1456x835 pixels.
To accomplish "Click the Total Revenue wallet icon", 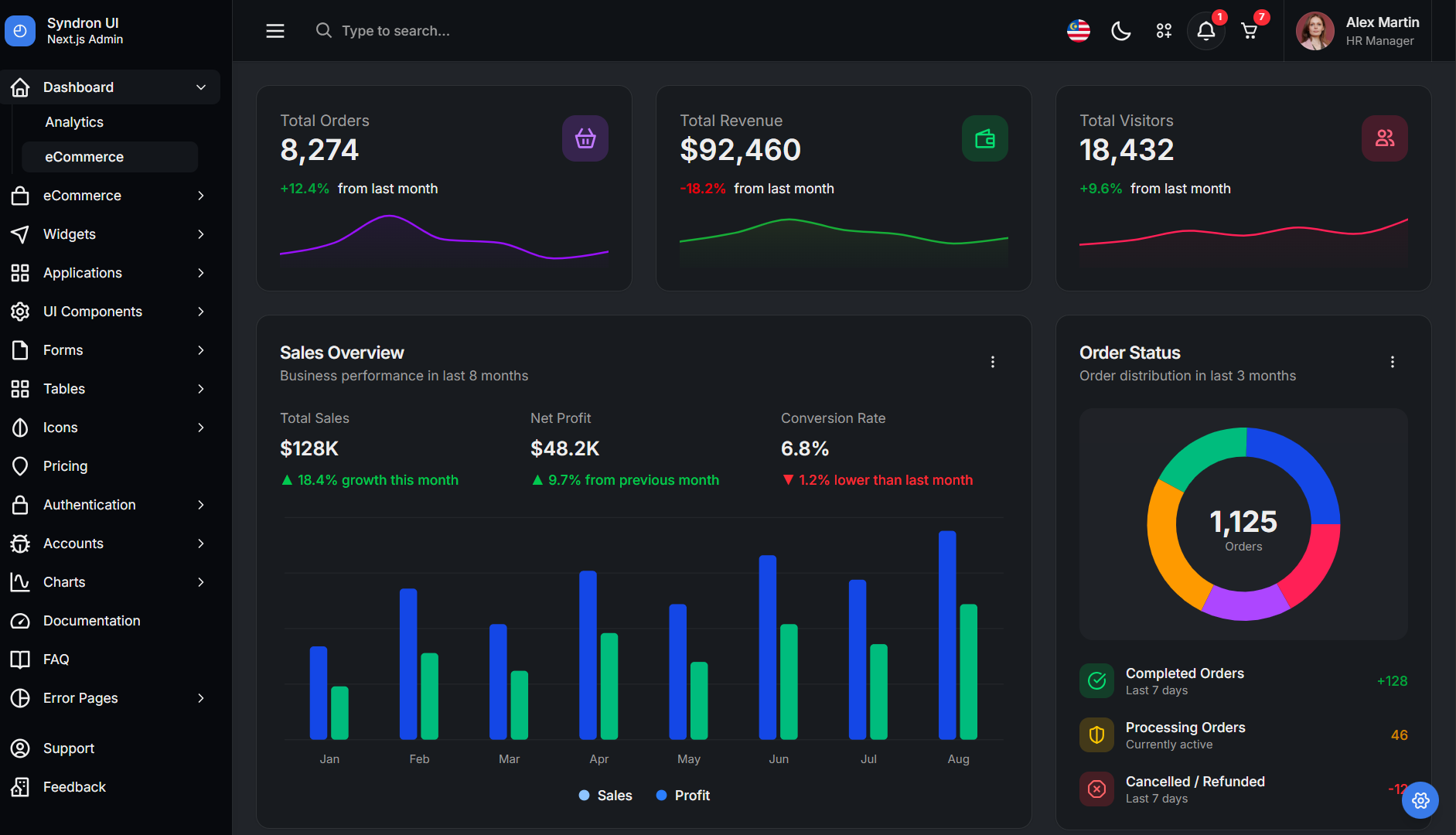I will (x=985, y=138).
